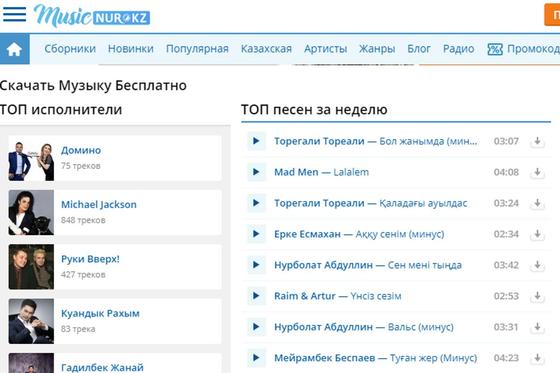This screenshot has height=373, width=560.
Task: Click the 02:53 track duration
Action: point(506,296)
